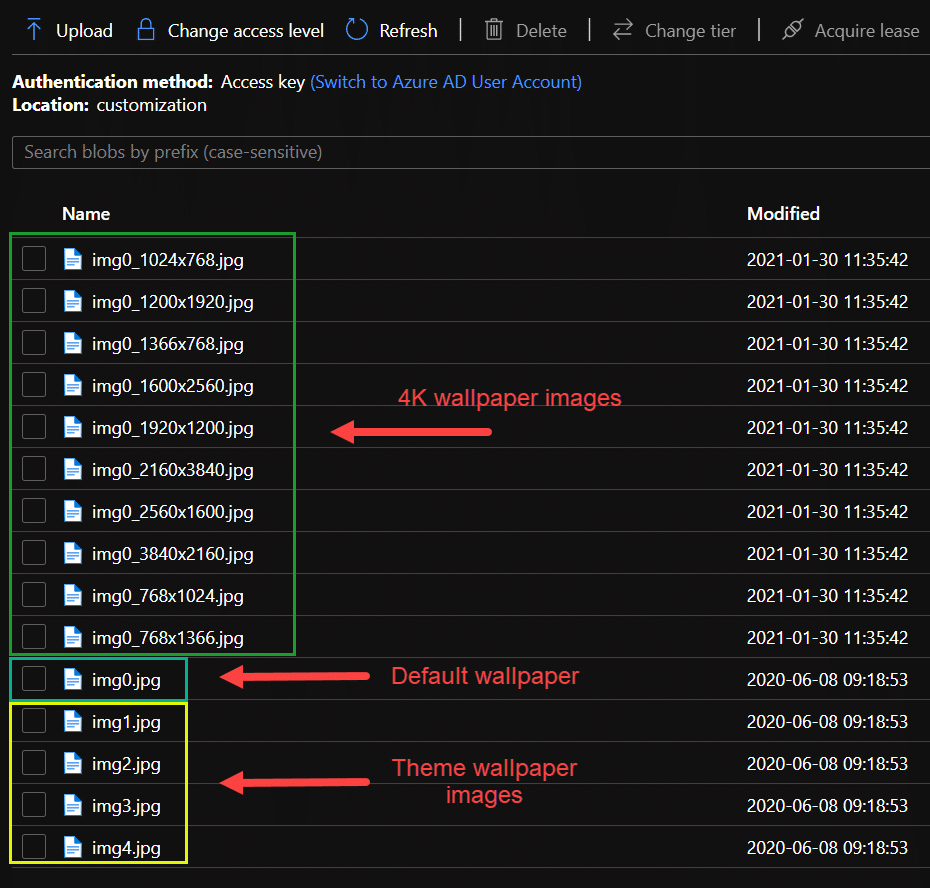This screenshot has width=930, height=888.
Task: Click file icon of img0_1366x768.jpg
Action: click(73, 343)
